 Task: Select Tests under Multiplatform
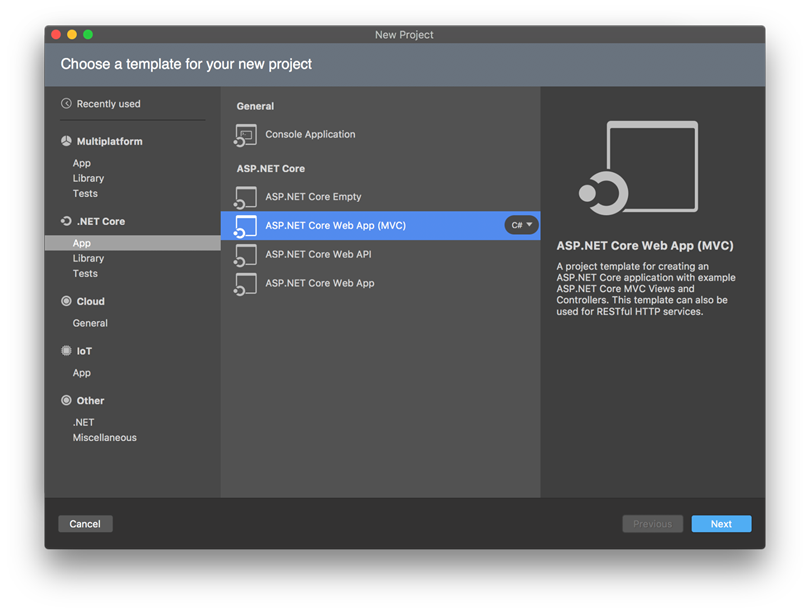pos(85,194)
